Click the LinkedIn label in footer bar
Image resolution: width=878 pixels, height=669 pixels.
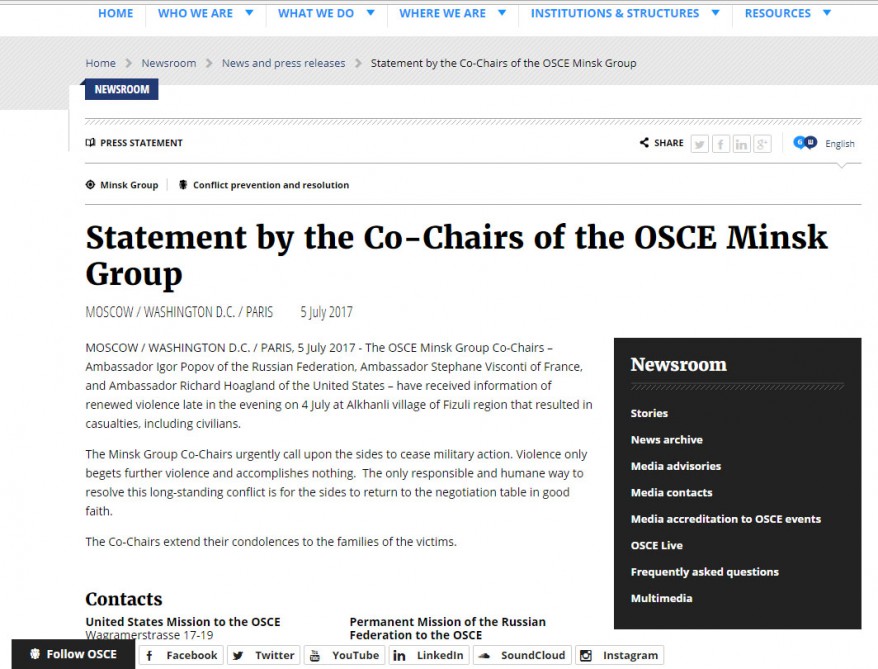(440, 656)
